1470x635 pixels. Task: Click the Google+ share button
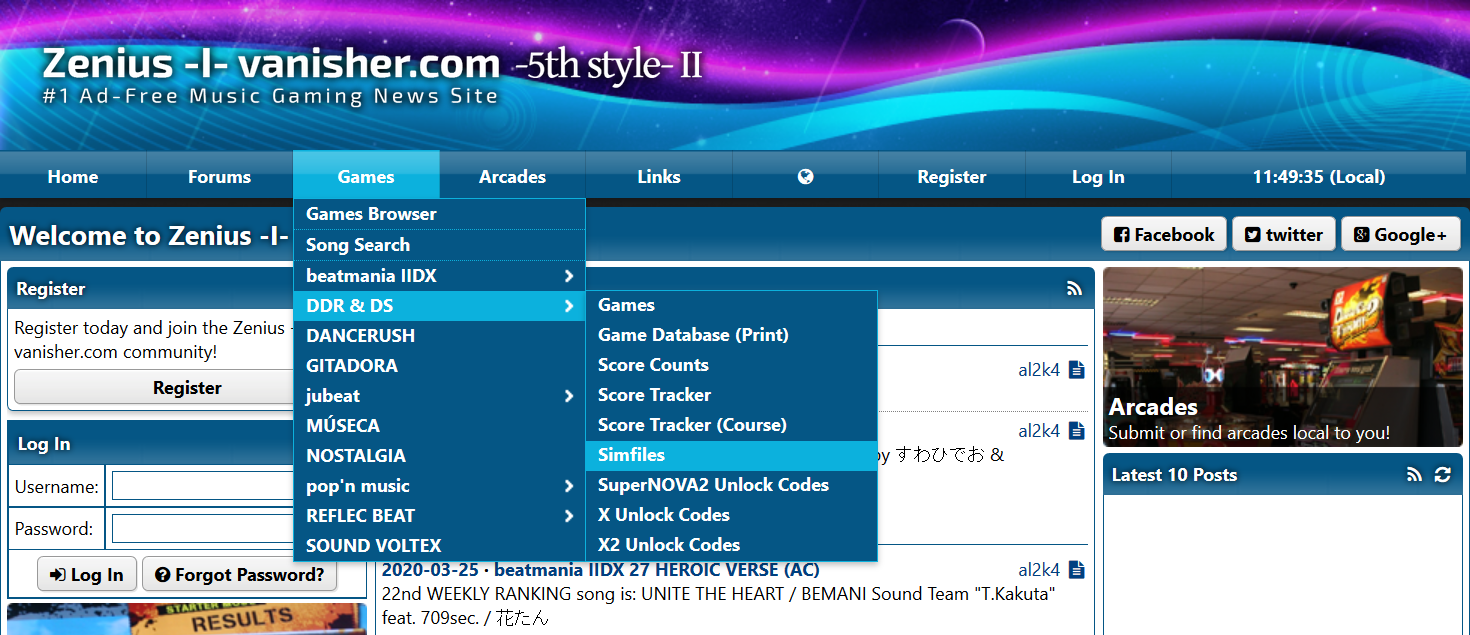[x=1400, y=235]
